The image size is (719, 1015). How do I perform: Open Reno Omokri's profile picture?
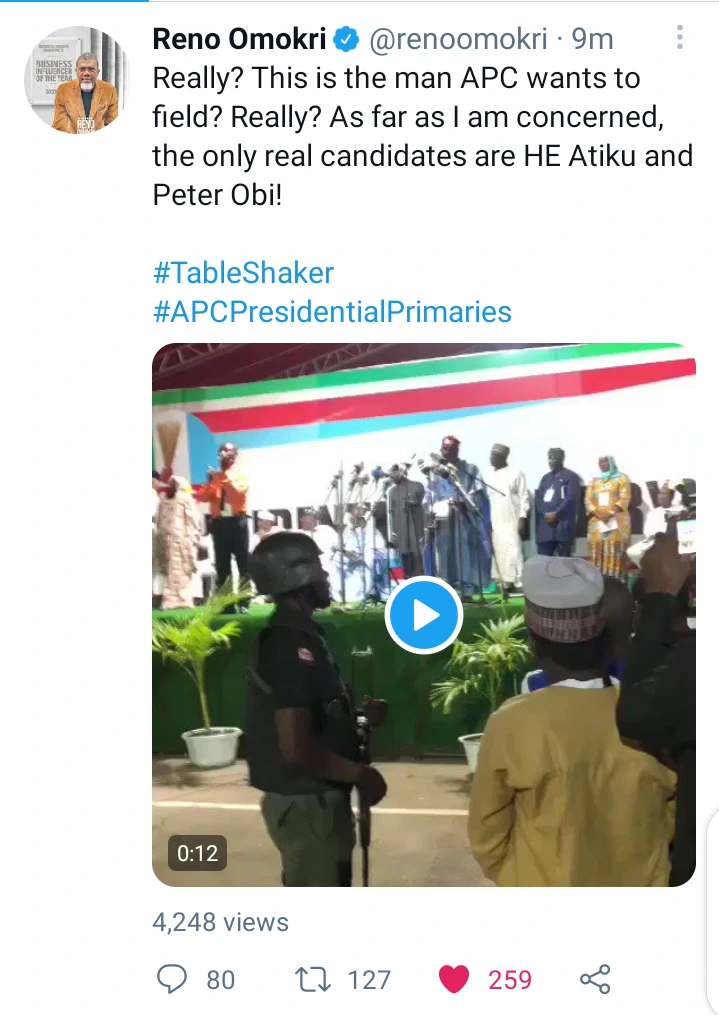click(77, 80)
